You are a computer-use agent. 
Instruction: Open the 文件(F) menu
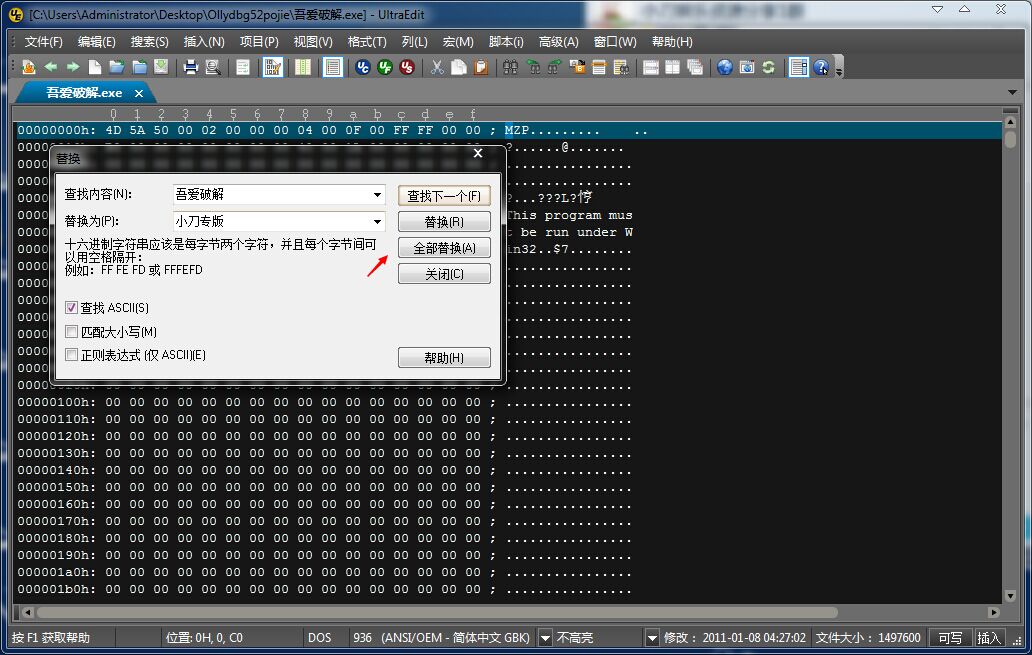pos(43,42)
